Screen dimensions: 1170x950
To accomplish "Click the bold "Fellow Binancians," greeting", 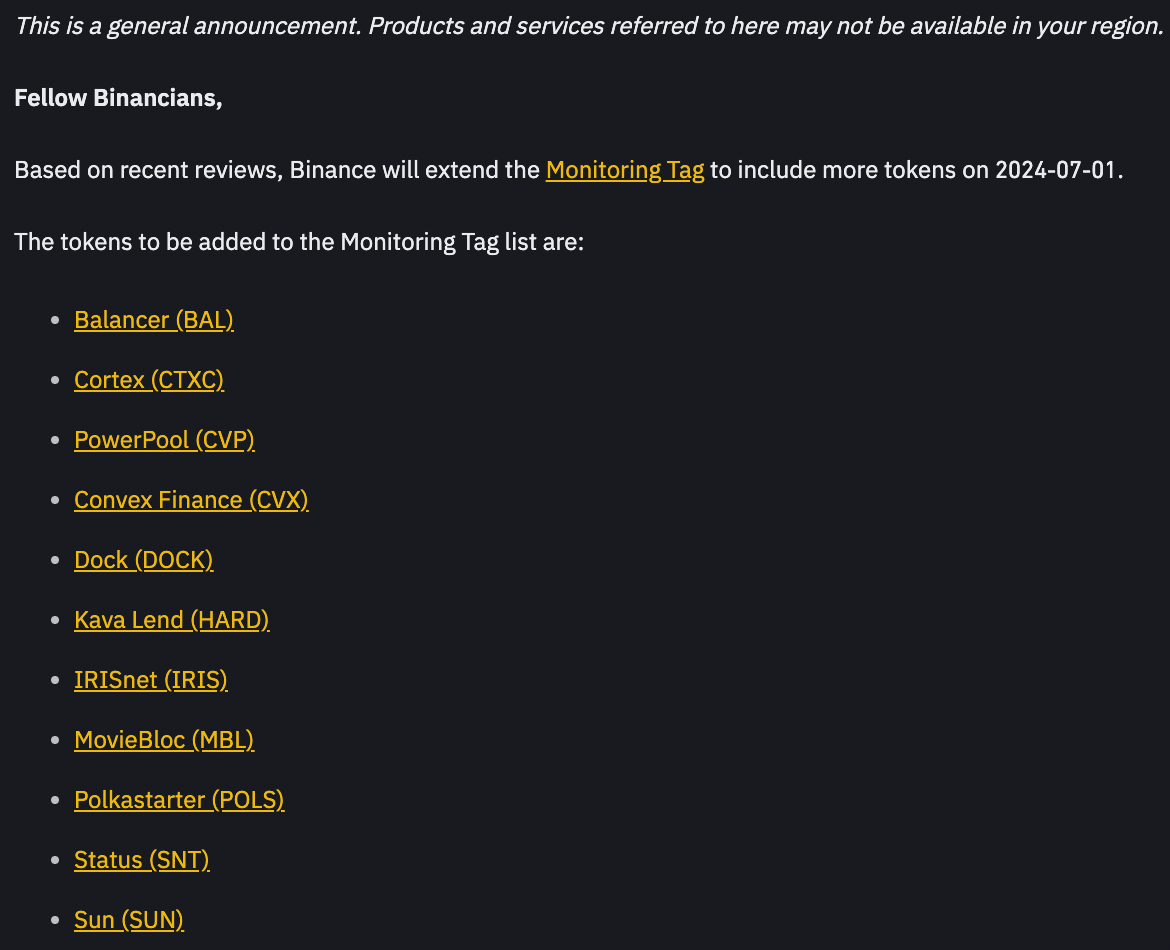I will [118, 98].
